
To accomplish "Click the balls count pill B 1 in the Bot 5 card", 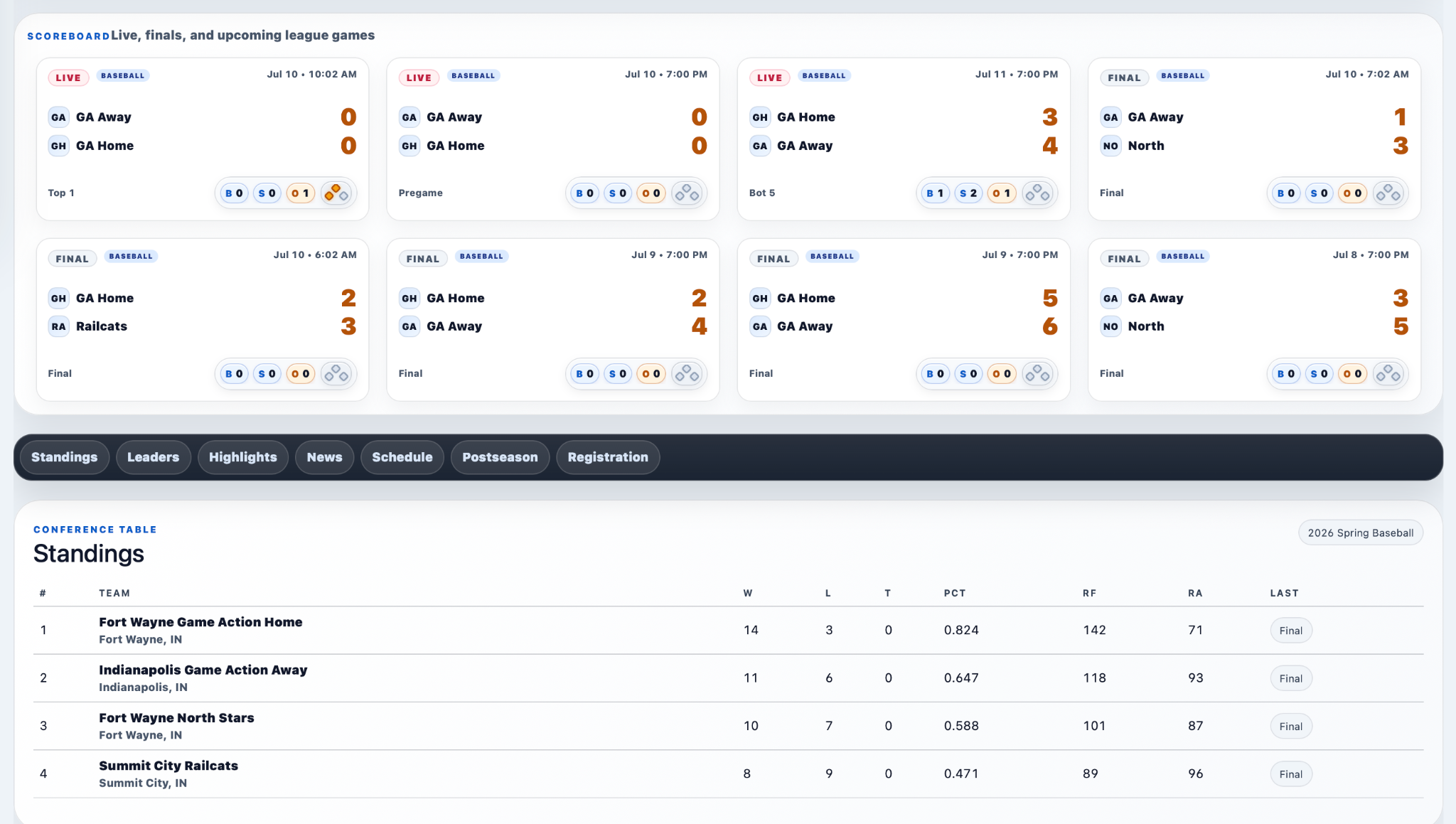I will (x=936, y=193).
